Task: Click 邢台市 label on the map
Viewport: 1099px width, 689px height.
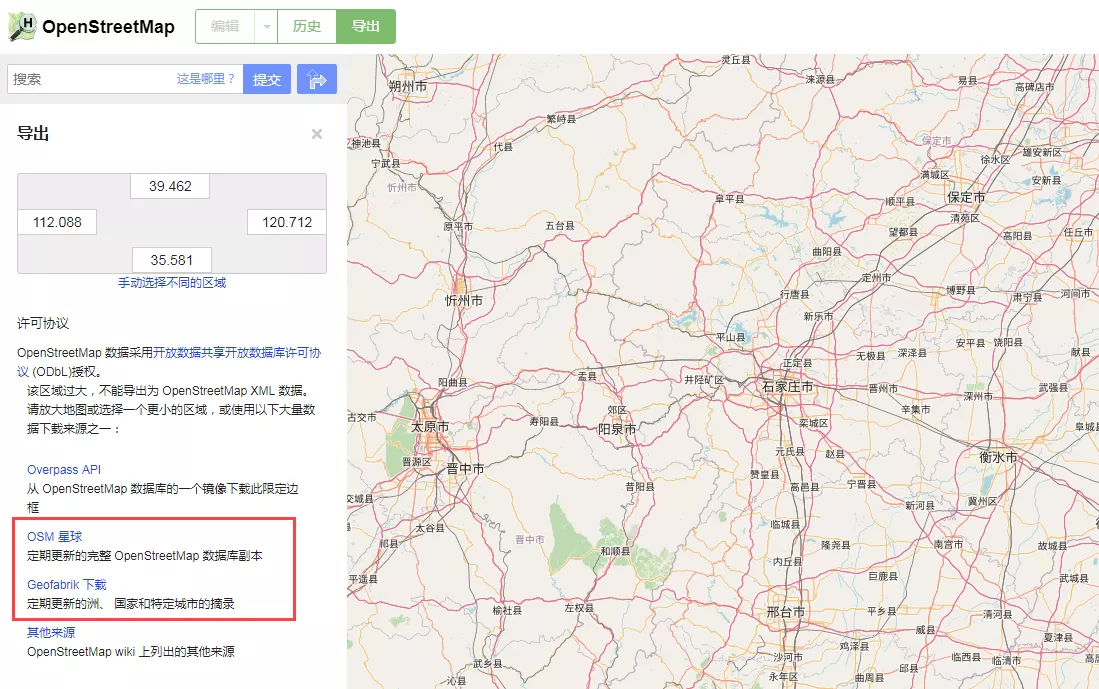Action: (x=786, y=612)
